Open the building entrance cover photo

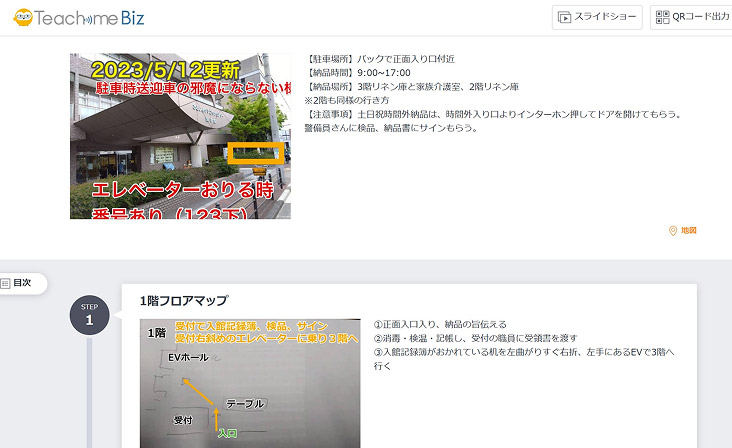pos(180,136)
